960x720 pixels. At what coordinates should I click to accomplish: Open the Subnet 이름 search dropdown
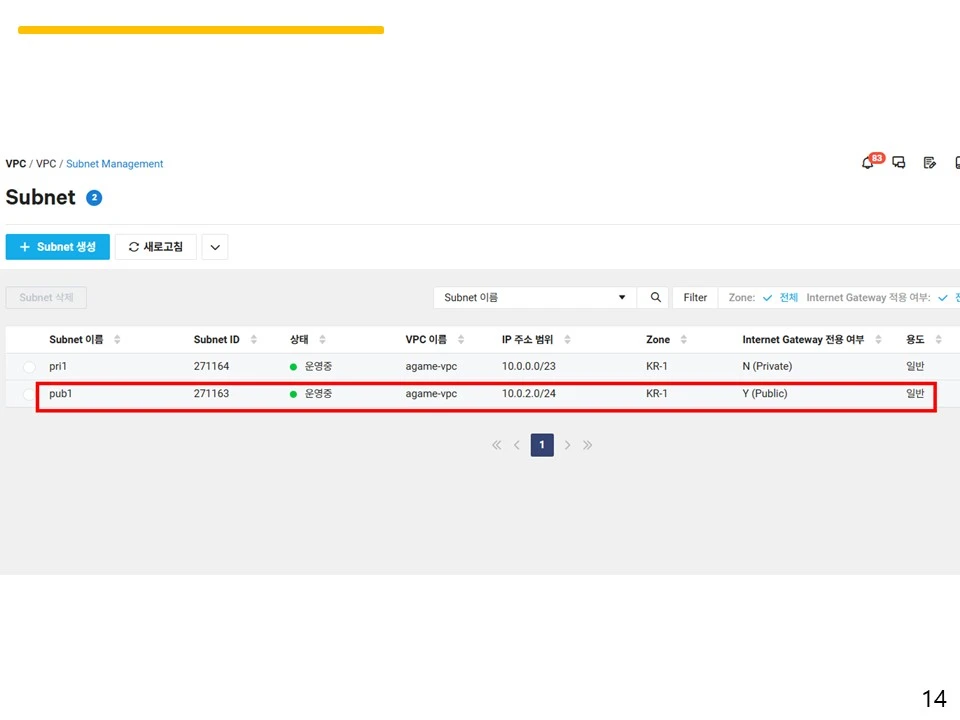535,298
